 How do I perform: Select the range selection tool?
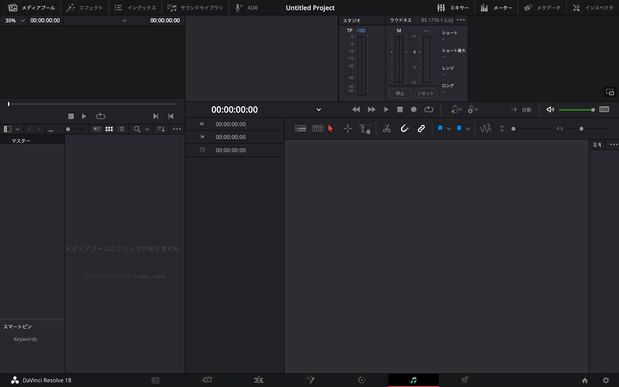coord(365,129)
